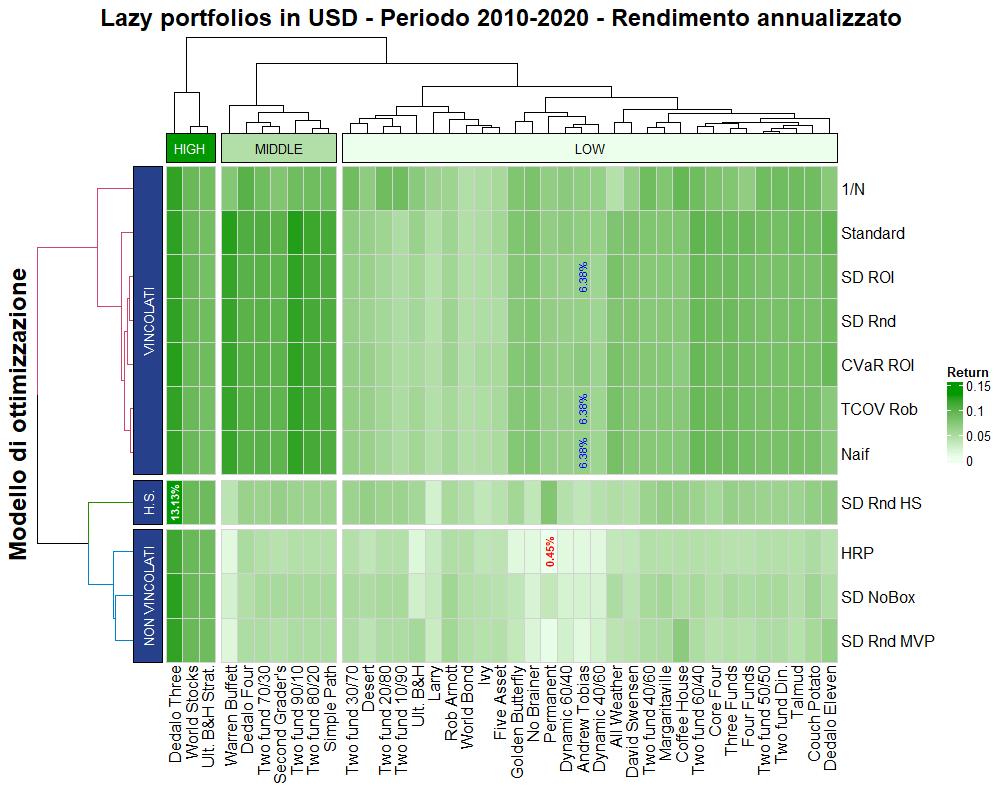Click the Golden Butterfly column label

(516, 722)
